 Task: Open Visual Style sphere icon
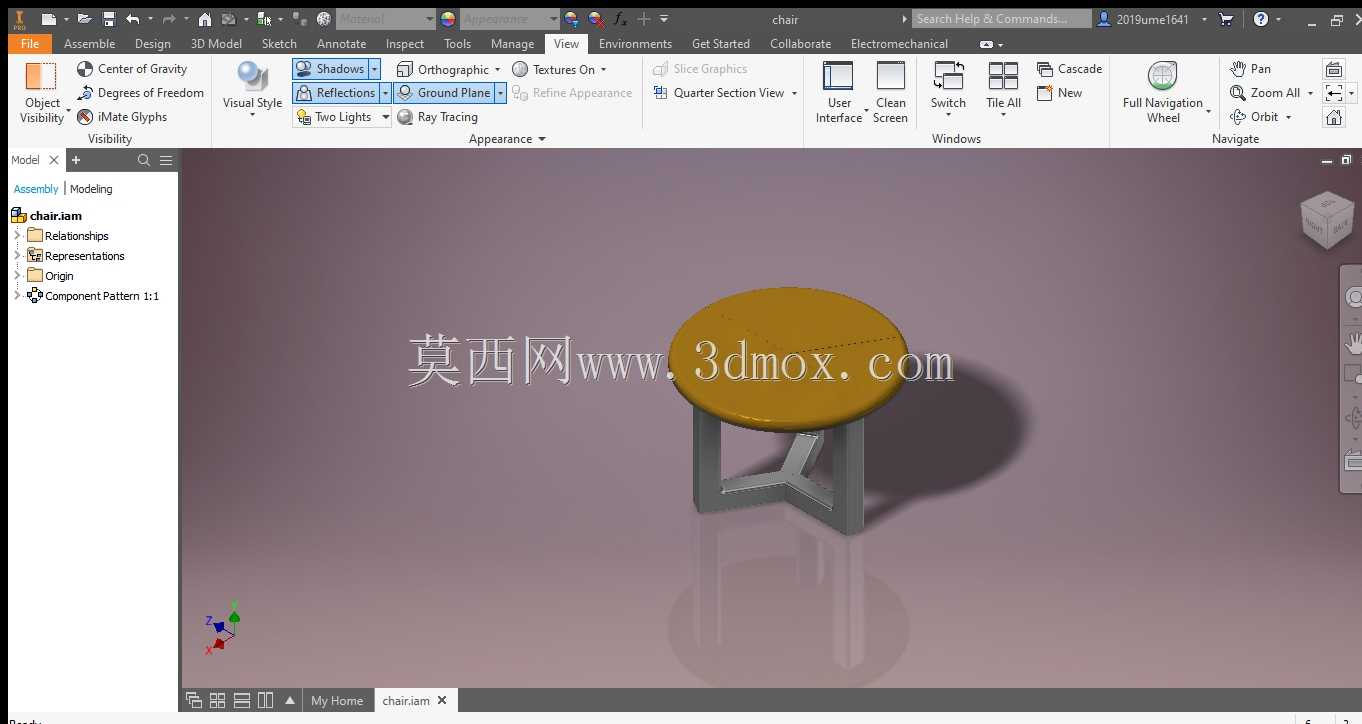pos(252,76)
